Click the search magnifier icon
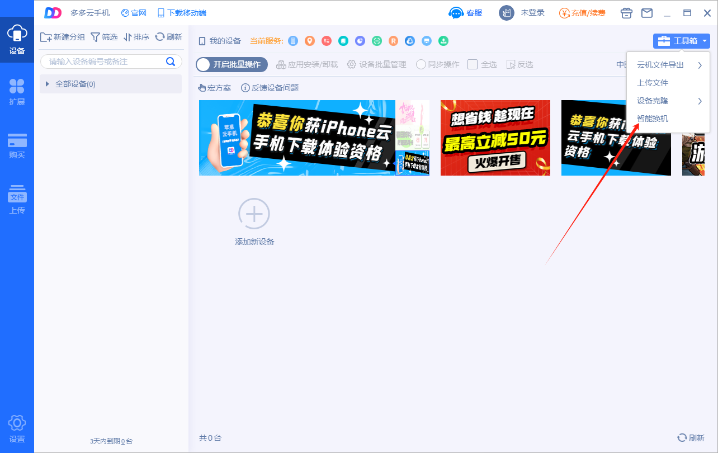The height and width of the screenshot is (454, 718). [170, 61]
